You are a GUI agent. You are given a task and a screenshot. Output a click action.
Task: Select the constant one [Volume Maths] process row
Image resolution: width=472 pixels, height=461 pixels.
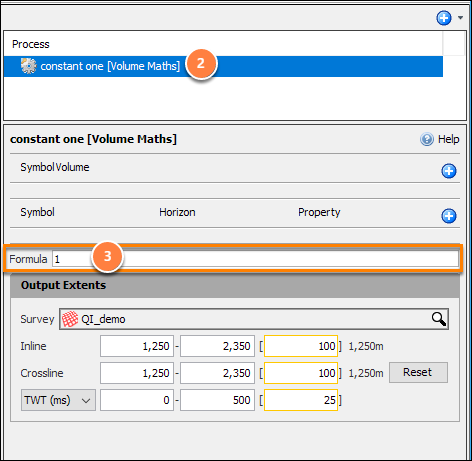pyautogui.click(x=223, y=66)
